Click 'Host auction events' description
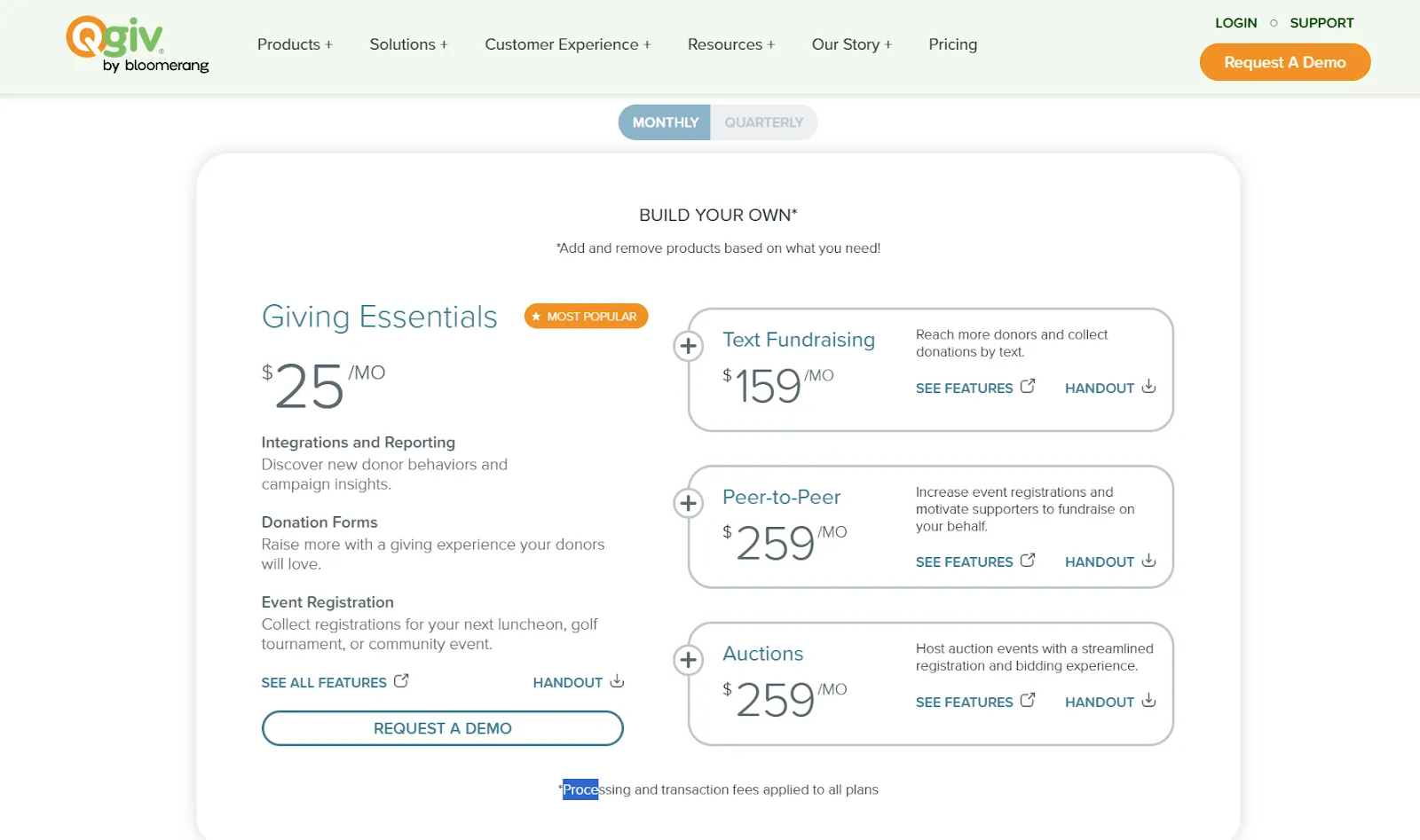 pos(1034,657)
